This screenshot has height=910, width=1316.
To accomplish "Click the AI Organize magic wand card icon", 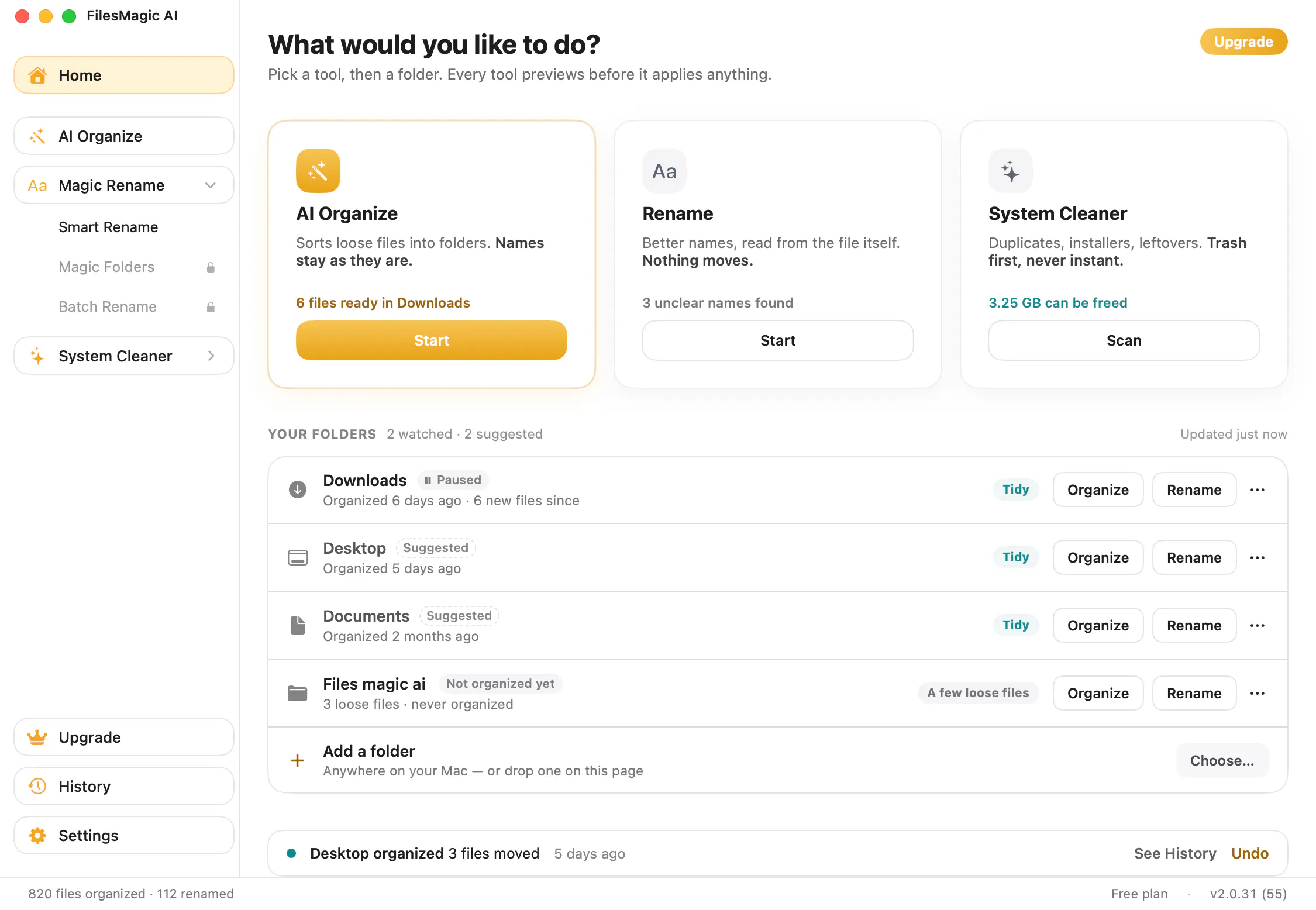I will tap(318, 171).
